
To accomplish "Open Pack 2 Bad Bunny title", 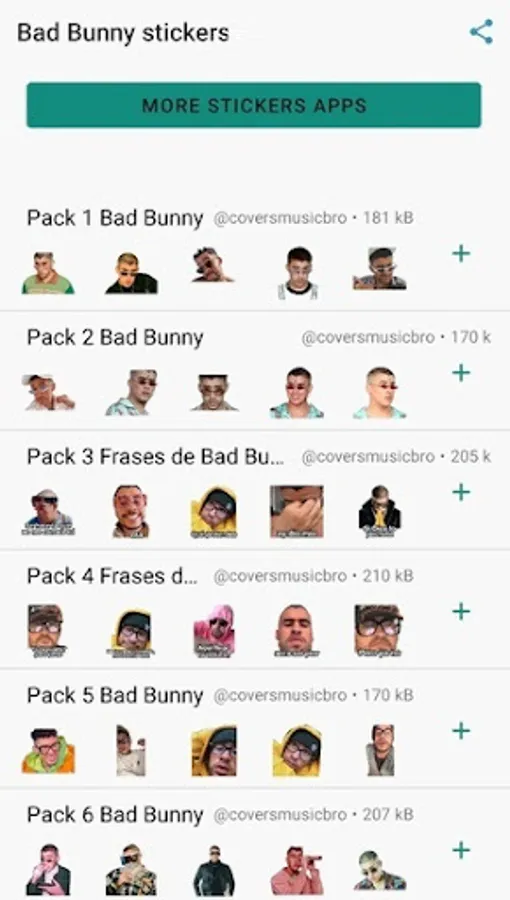I will pyautogui.click(x=115, y=338).
